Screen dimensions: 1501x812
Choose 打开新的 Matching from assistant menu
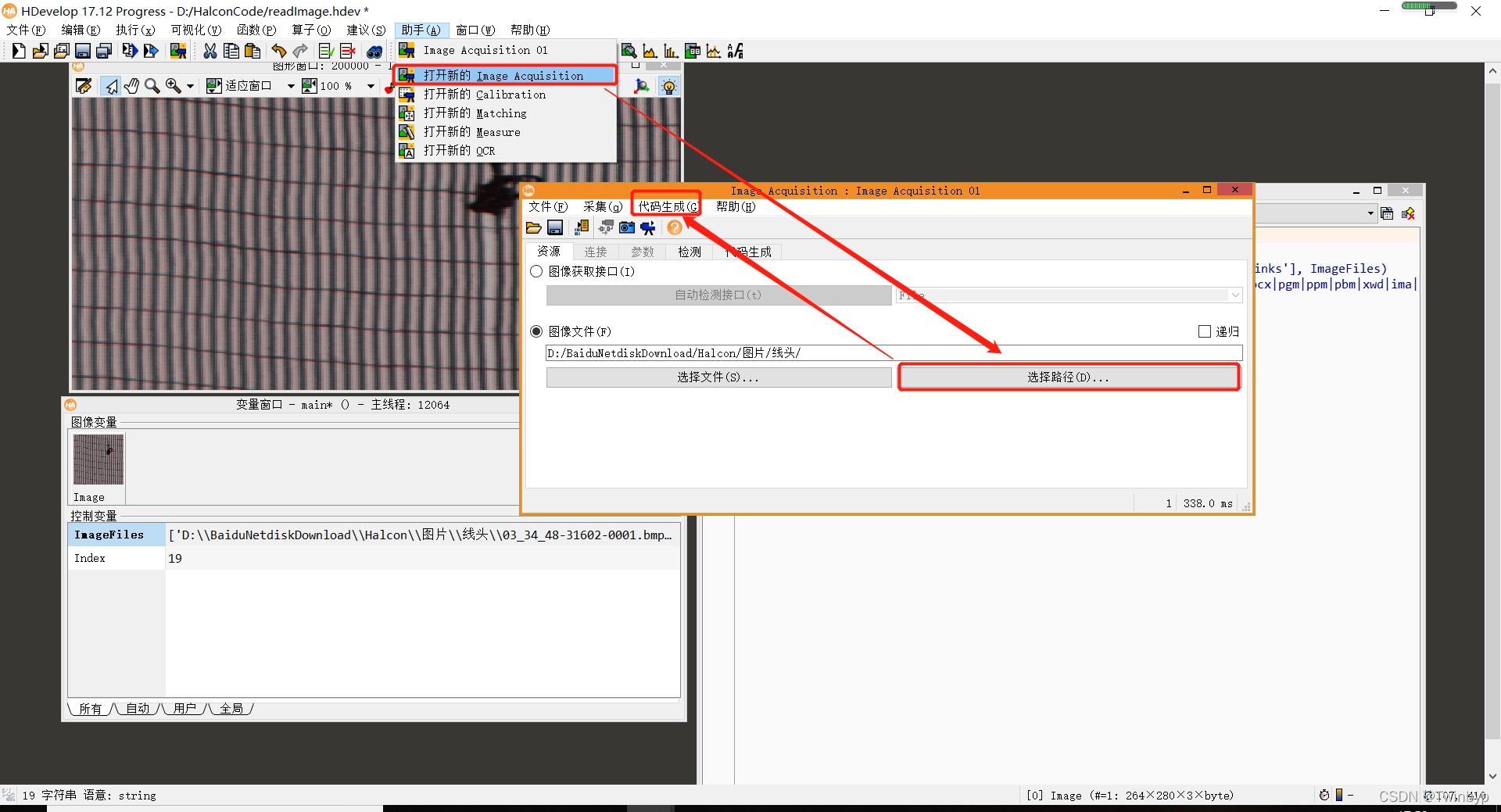(500, 113)
